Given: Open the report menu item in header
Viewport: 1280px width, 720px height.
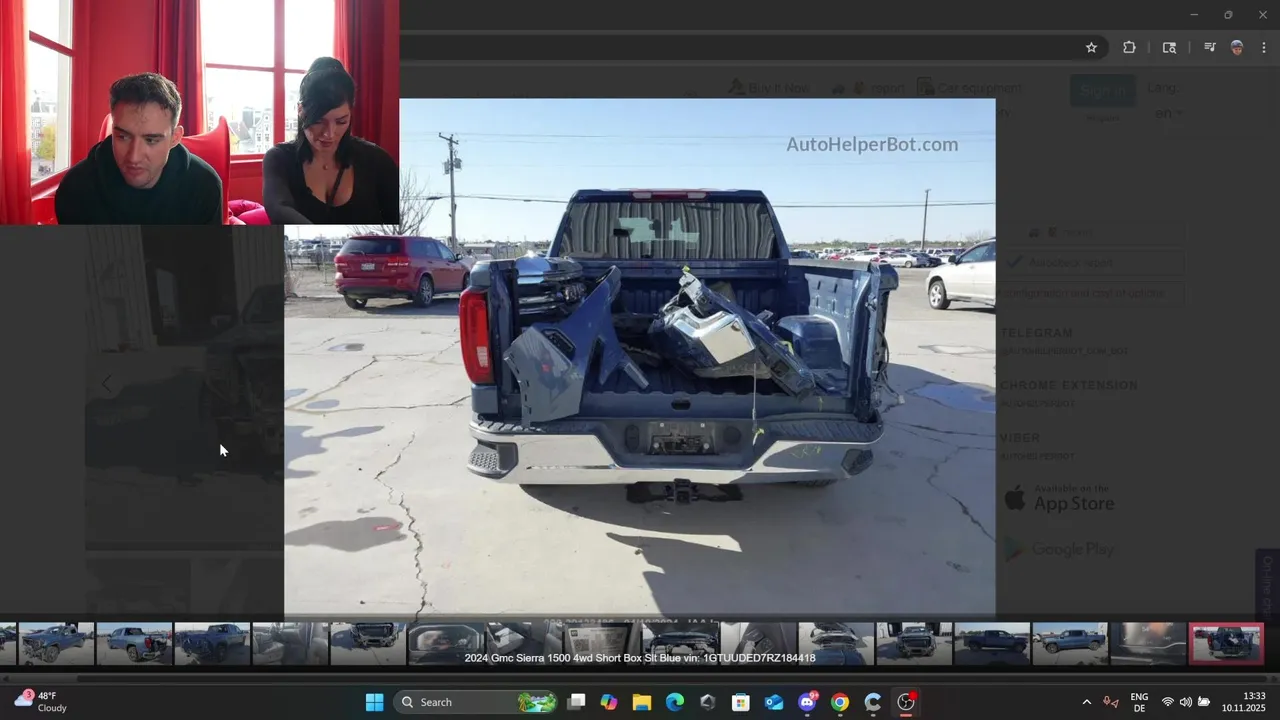Looking at the screenshot, I should pos(868,88).
